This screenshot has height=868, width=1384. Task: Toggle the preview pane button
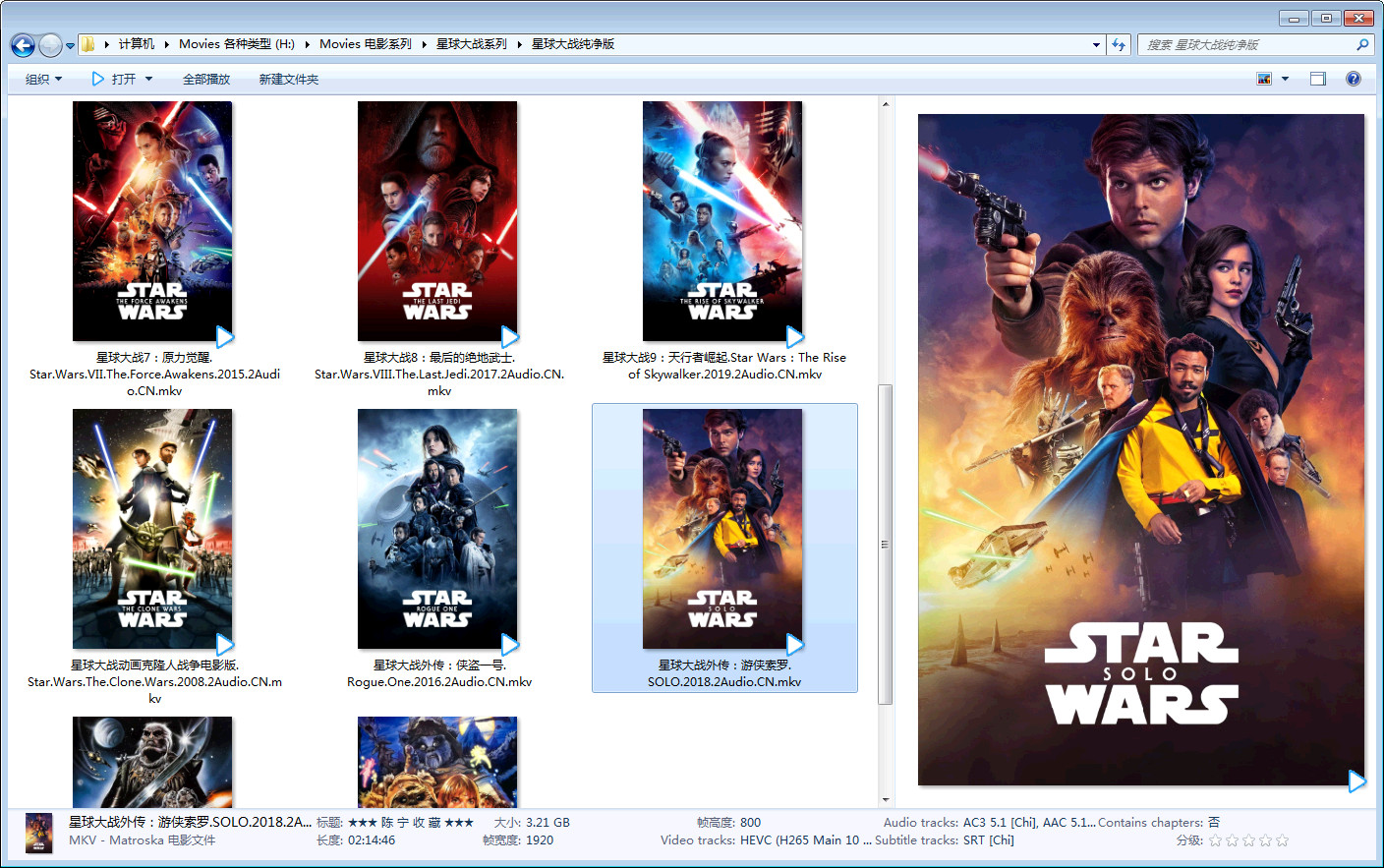coord(1318,79)
